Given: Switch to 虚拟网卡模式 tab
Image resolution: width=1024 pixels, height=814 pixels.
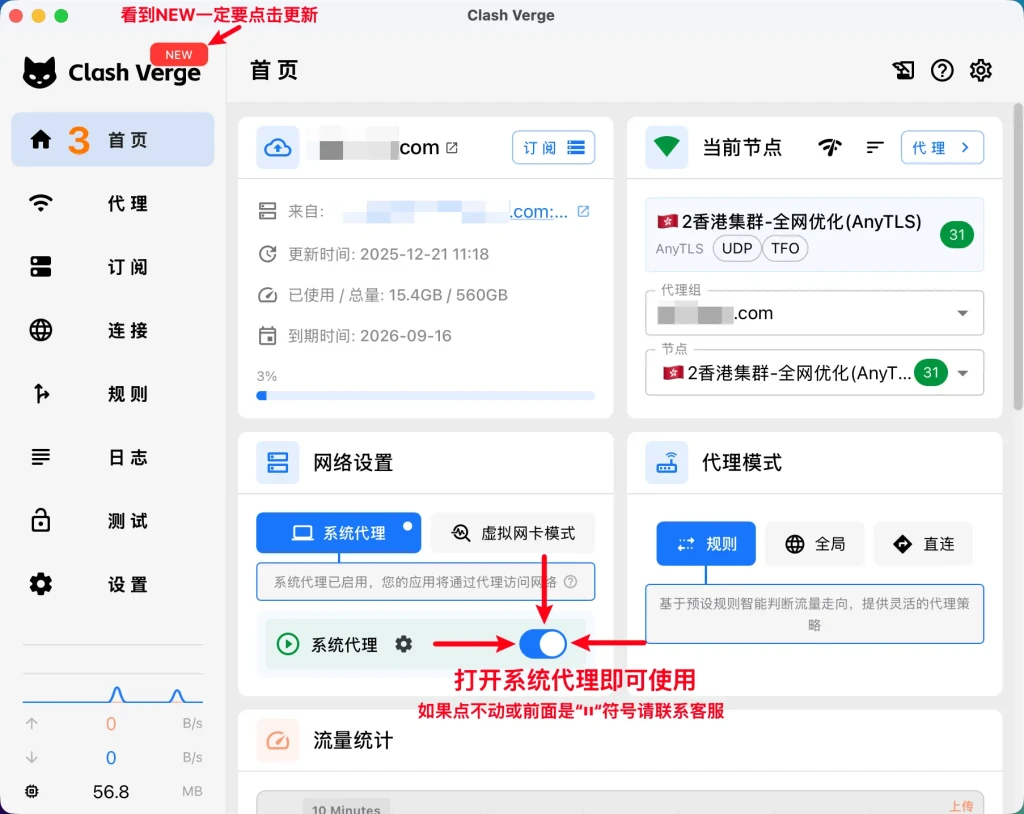Looking at the screenshot, I should pyautogui.click(x=513, y=533).
